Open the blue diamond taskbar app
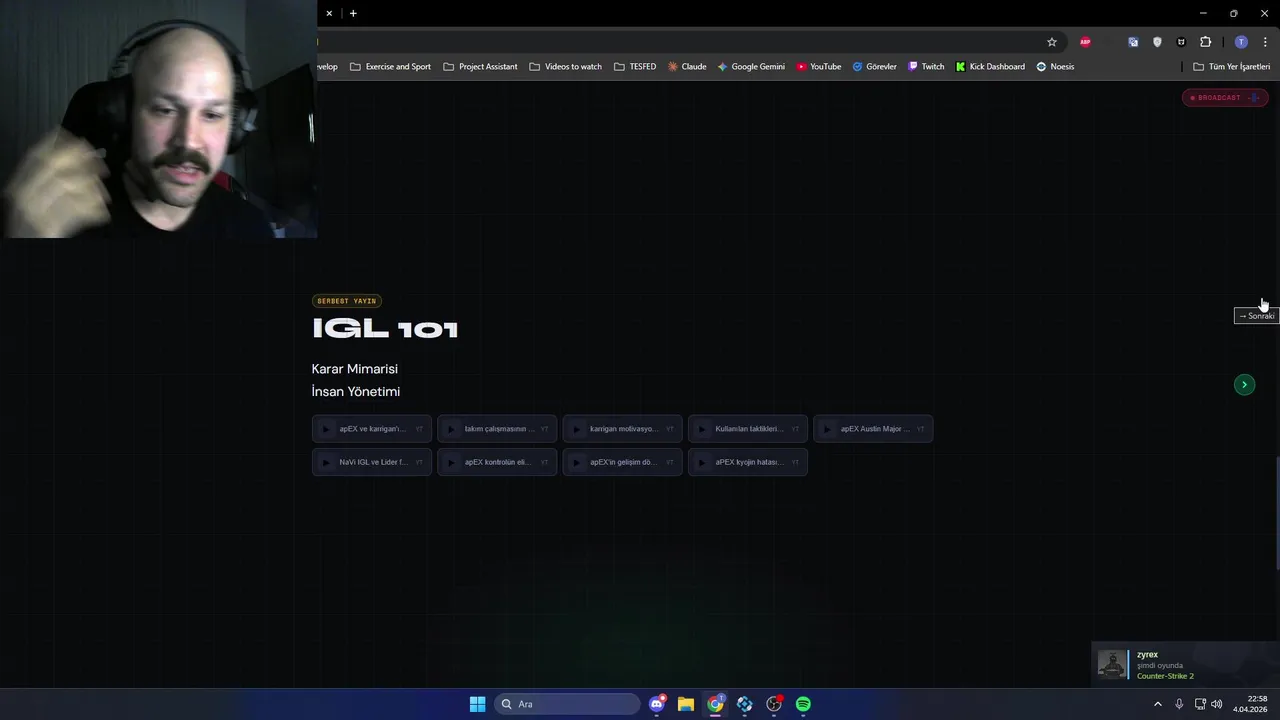The height and width of the screenshot is (720, 1280). (744, 704)
